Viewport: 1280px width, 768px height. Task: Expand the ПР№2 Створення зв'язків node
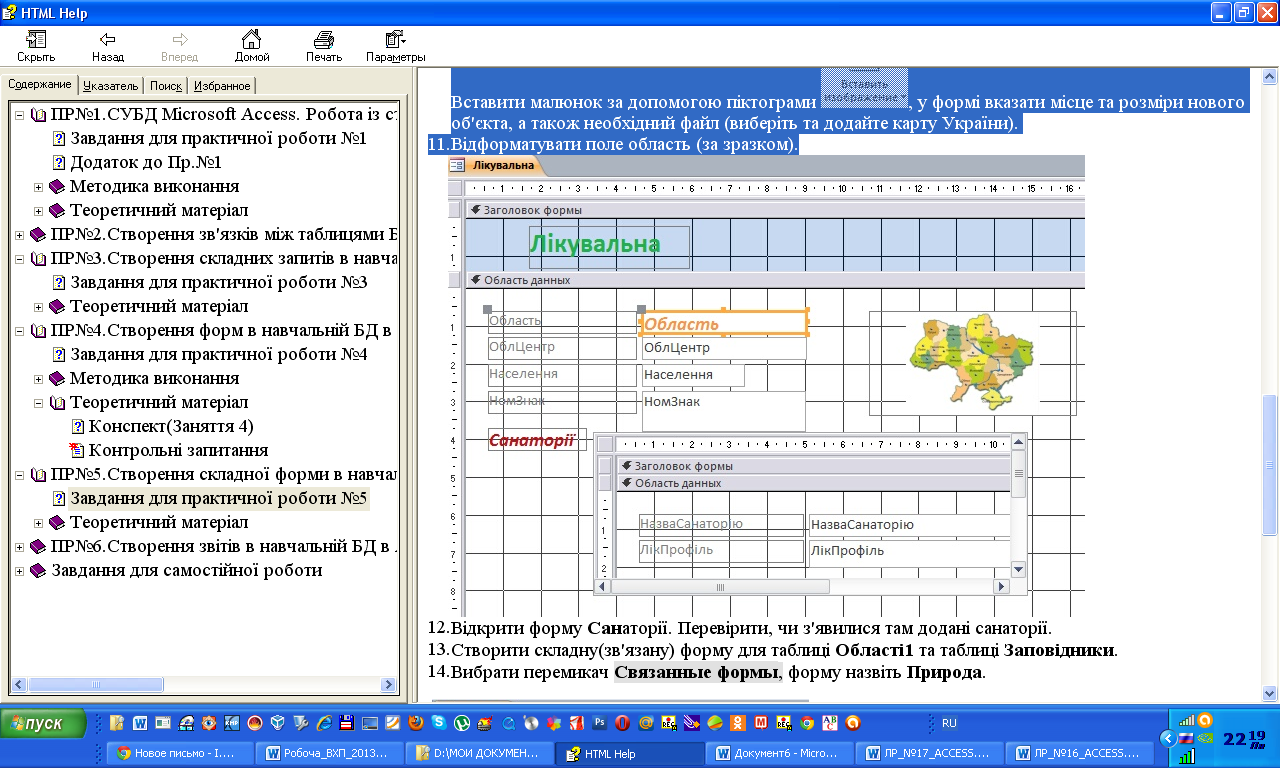[21, 235]
